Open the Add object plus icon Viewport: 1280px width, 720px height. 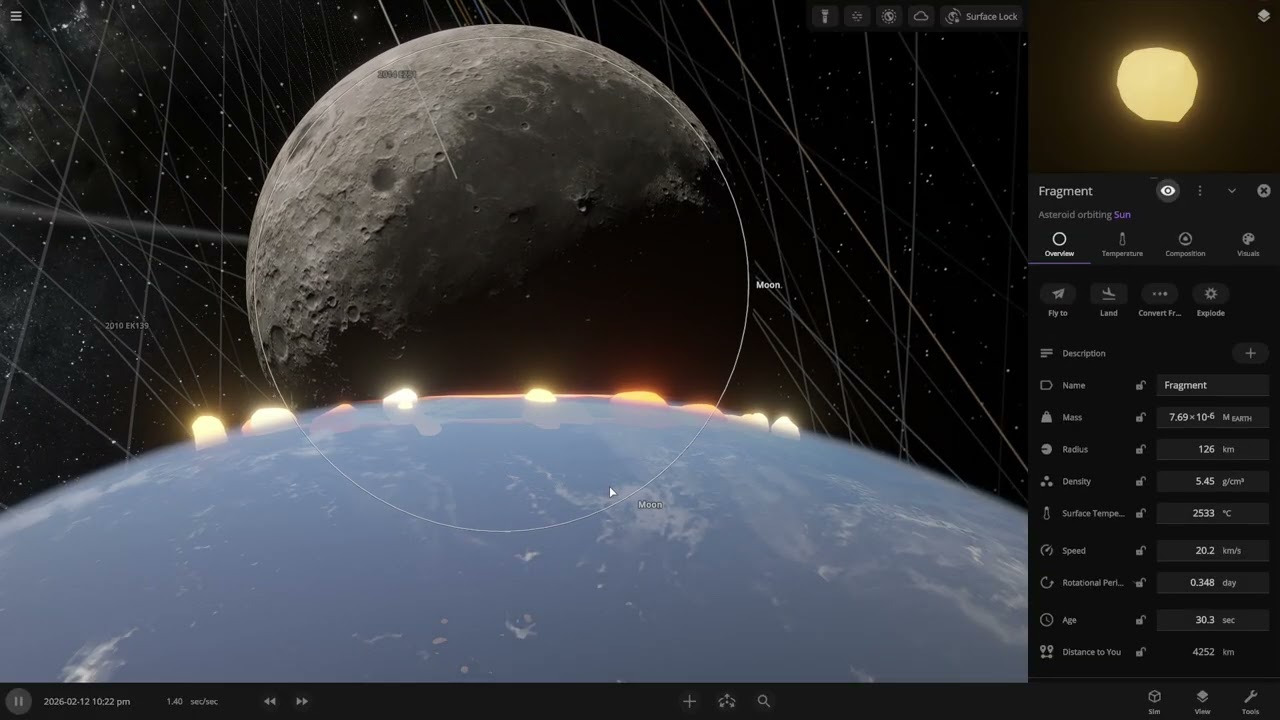tap(689, 702)
